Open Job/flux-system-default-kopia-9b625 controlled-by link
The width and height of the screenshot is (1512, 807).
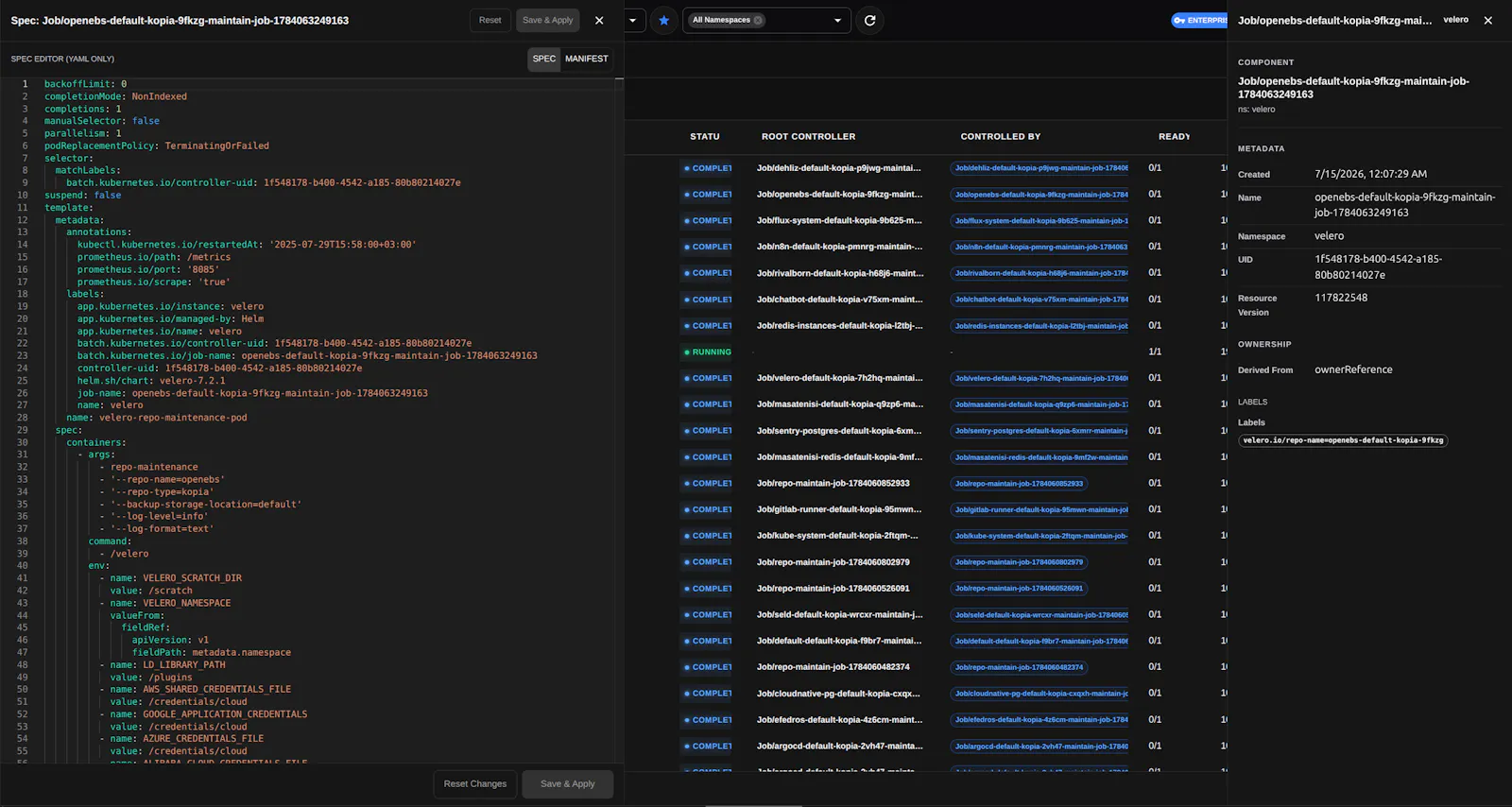tap(1039, 220)
